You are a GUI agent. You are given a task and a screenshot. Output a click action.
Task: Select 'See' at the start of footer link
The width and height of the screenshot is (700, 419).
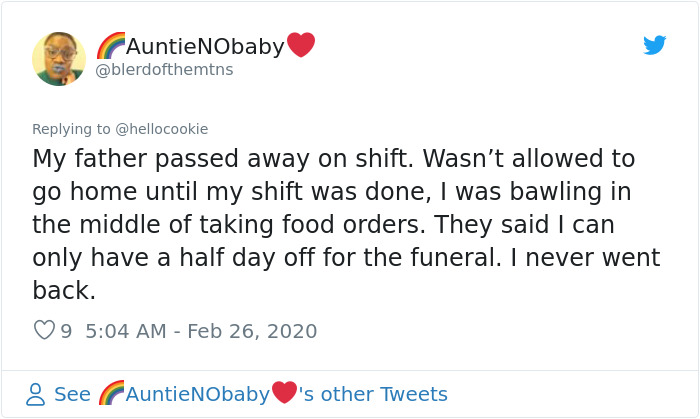[x=72, y=394]
